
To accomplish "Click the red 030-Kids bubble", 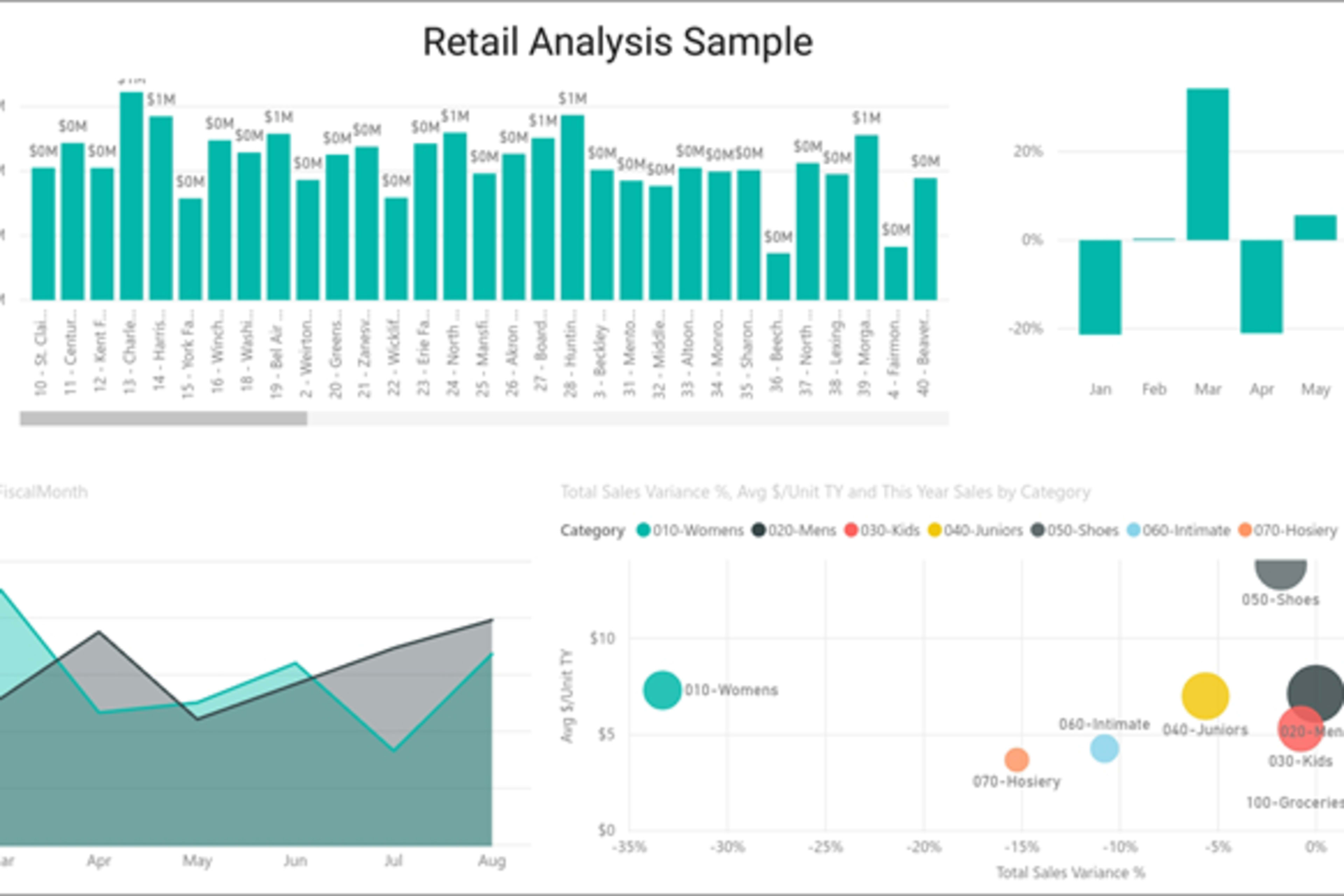I will click(x=1301, y=729).
